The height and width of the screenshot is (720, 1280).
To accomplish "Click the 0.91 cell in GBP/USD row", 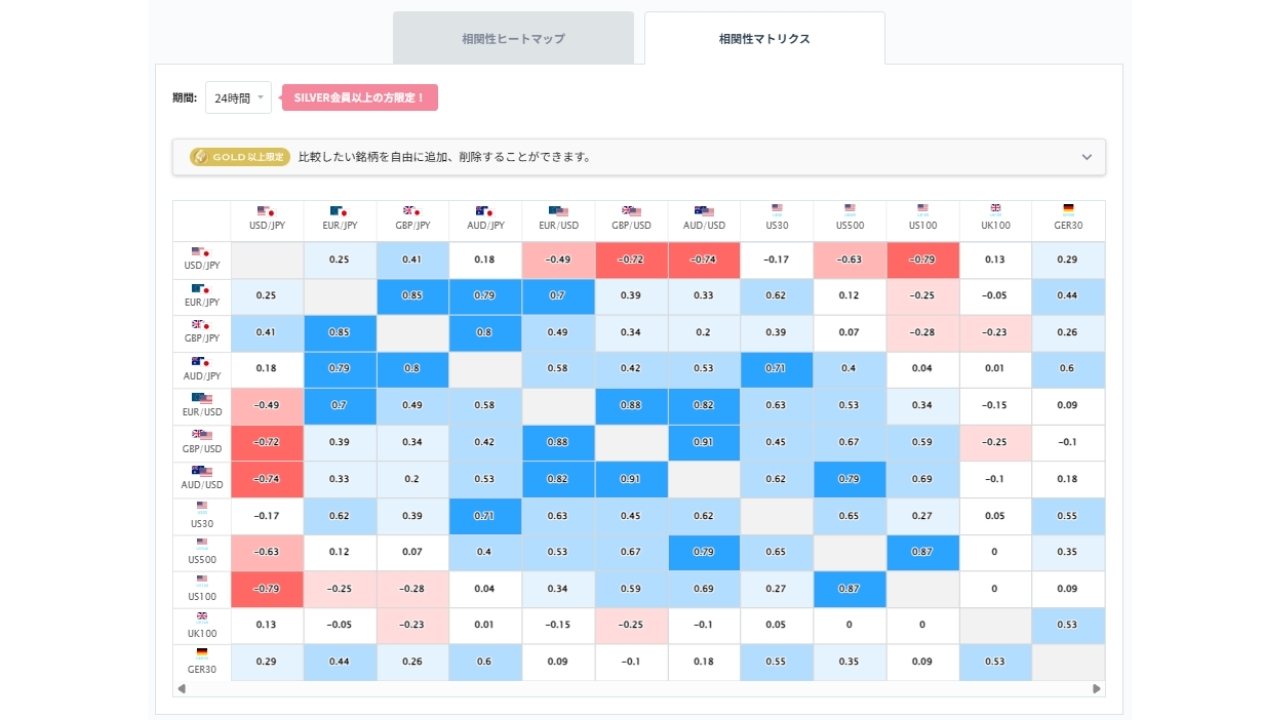I will [704, 442].
